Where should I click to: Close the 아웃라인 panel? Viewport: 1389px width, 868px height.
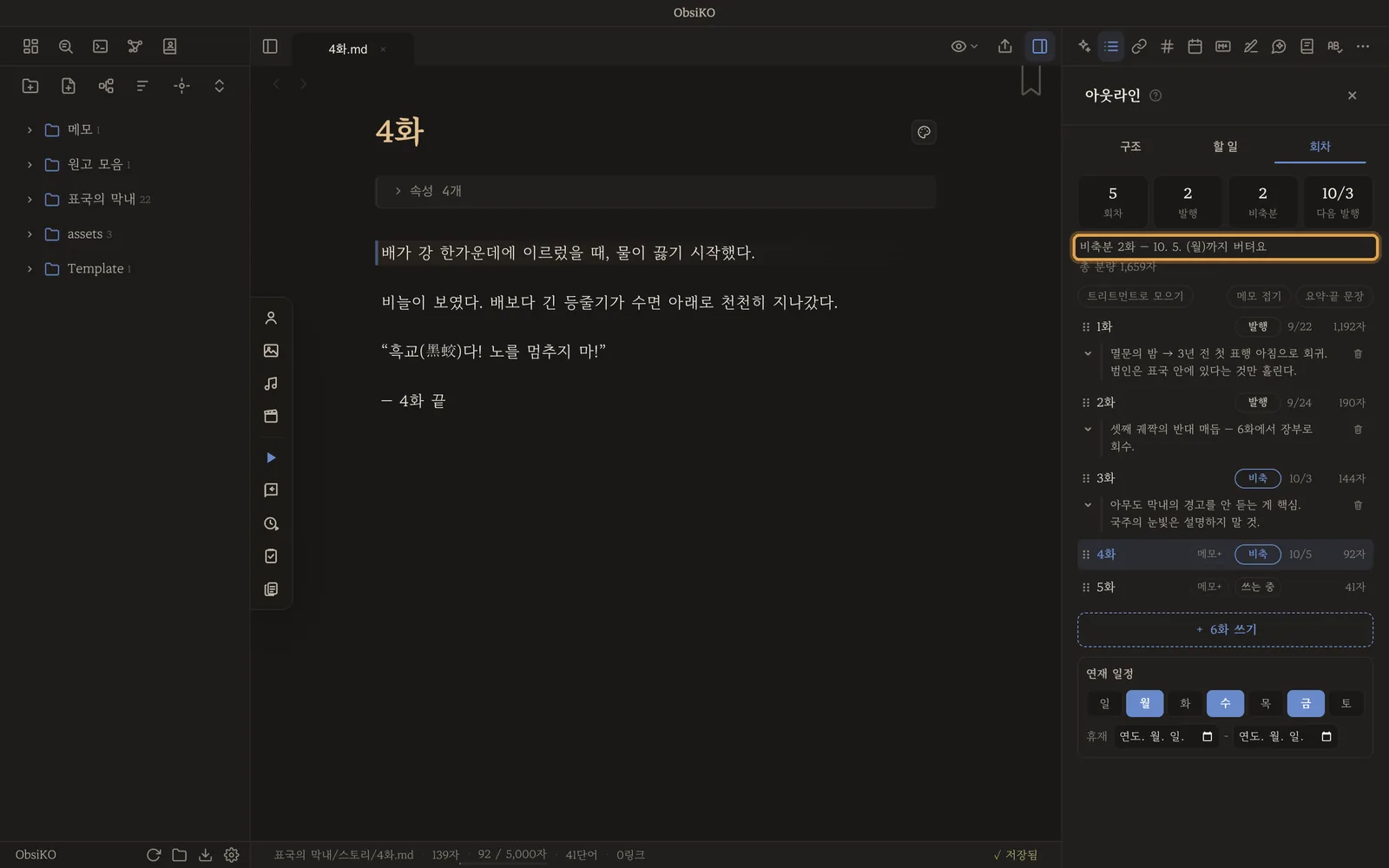click(1352, 95)
